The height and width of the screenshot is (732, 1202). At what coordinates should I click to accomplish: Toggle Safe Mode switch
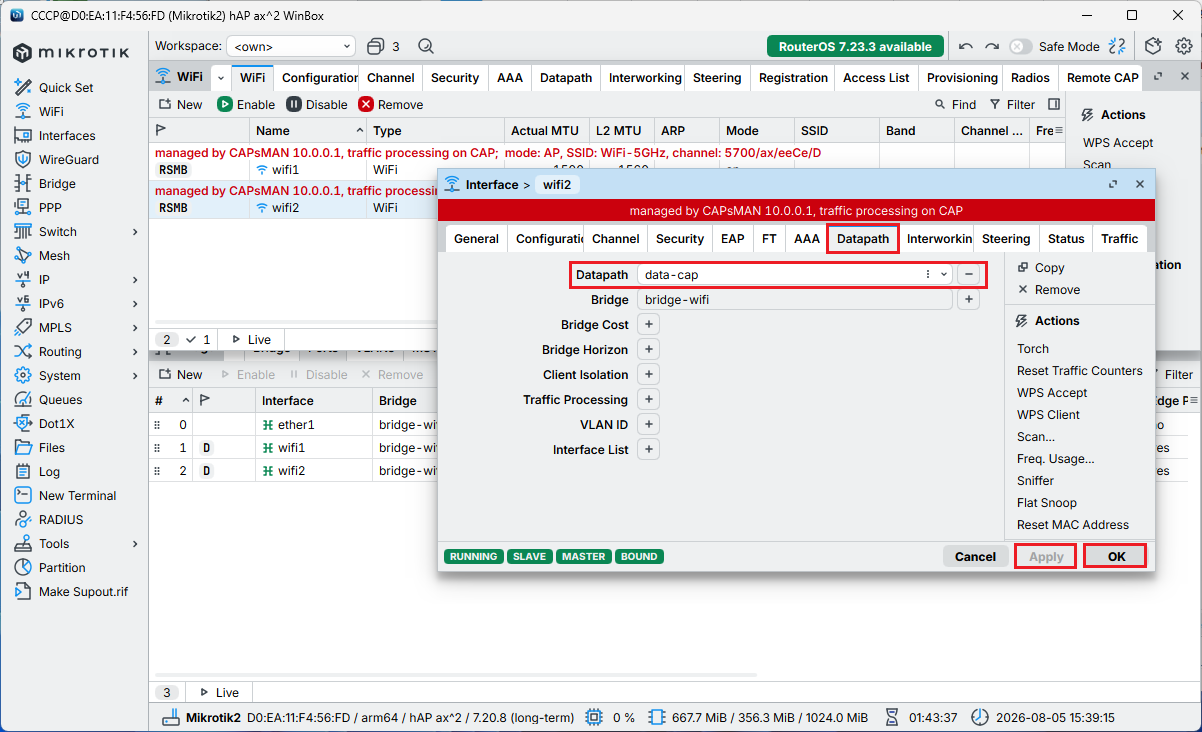coord(1020,46)
